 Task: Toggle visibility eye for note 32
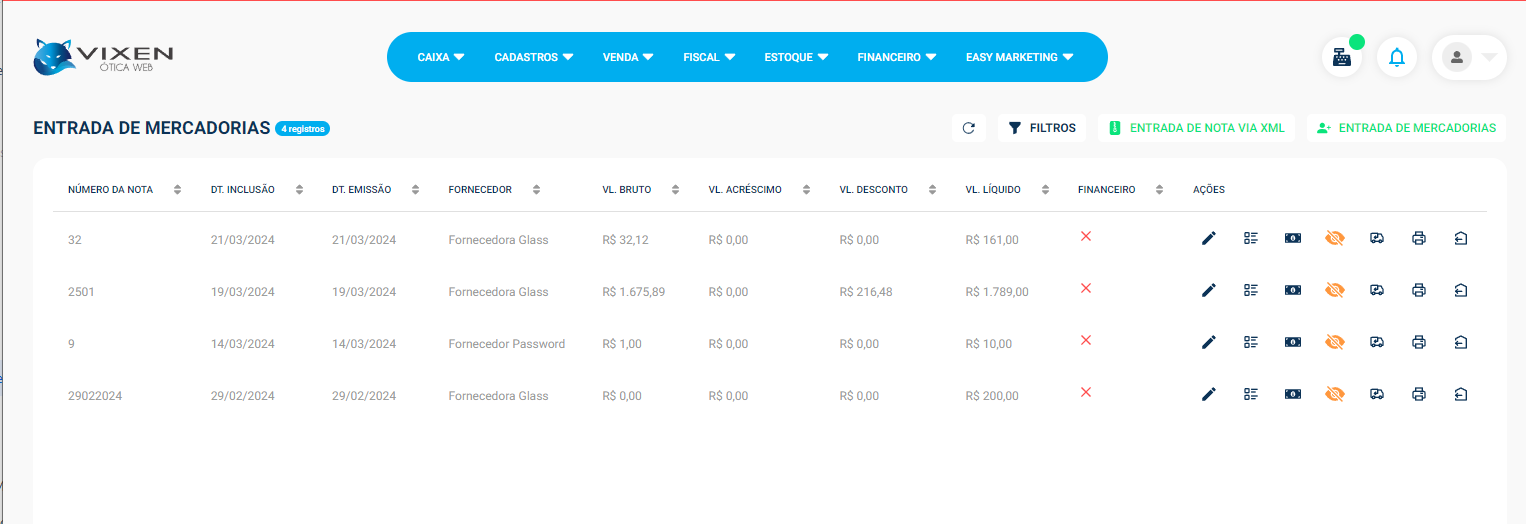[x=1334, y=238]
